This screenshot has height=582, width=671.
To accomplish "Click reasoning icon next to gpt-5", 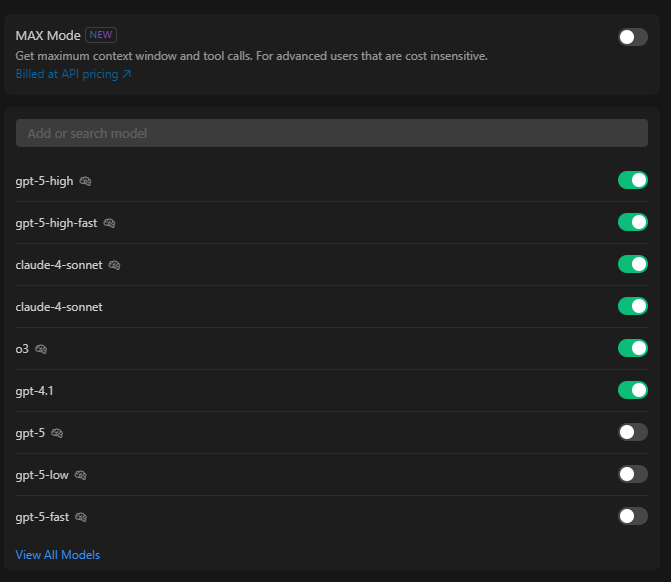I will (57, 433).
